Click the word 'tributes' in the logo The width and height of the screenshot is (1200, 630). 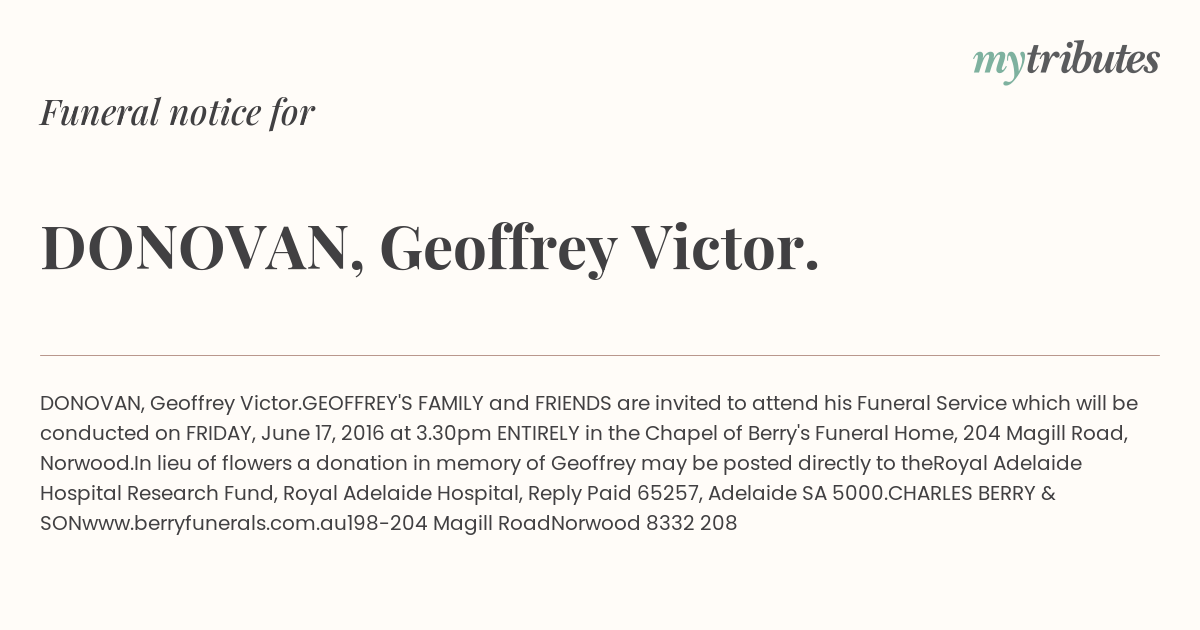1093,59
